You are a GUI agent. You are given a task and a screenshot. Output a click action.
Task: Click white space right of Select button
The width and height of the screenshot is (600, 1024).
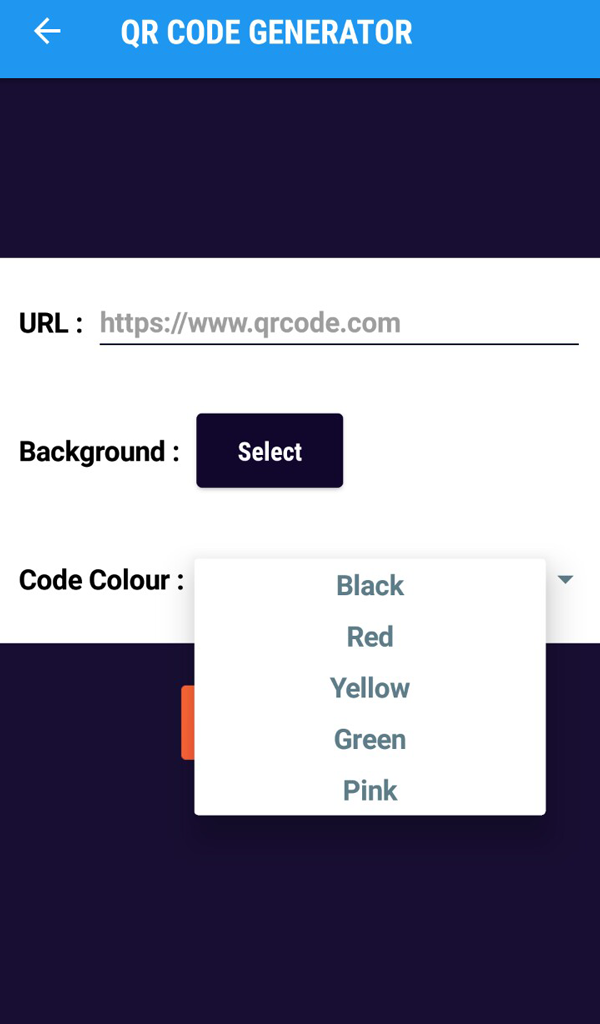[470, 452]
